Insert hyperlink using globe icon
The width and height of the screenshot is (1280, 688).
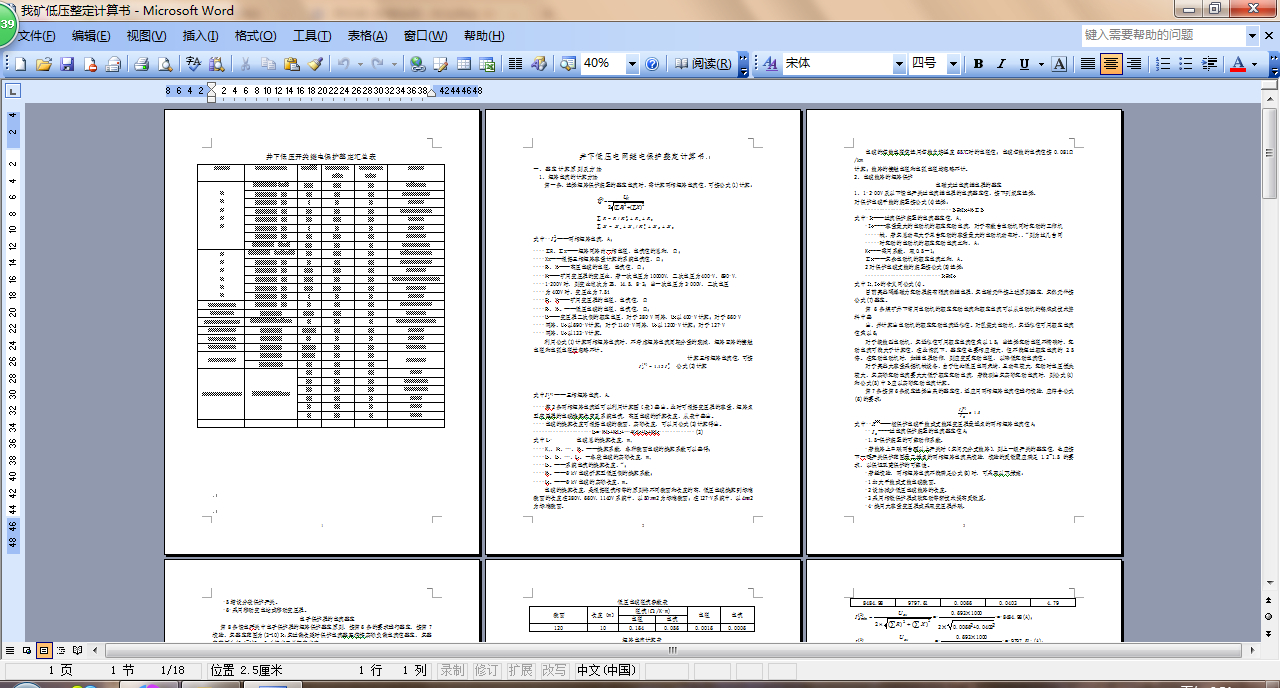(x=417, y=64)
